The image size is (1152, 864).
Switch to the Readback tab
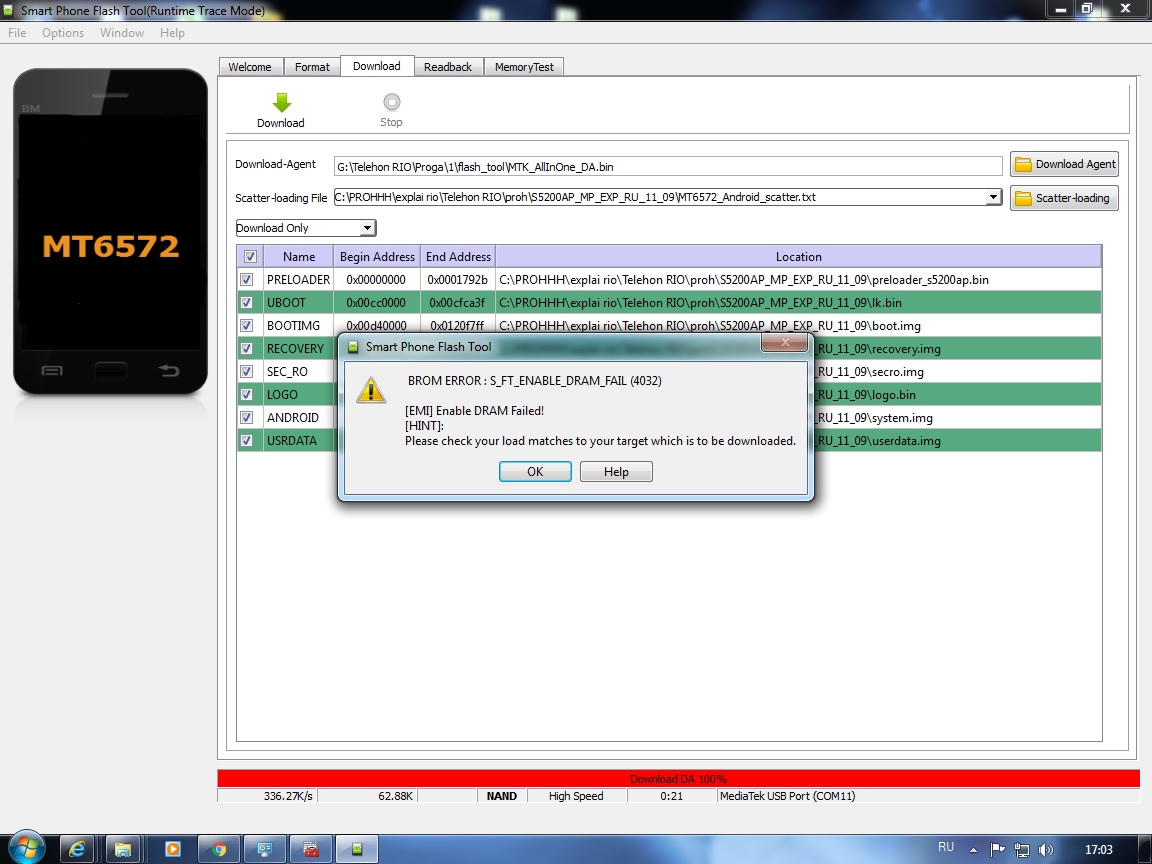point(447,67)
